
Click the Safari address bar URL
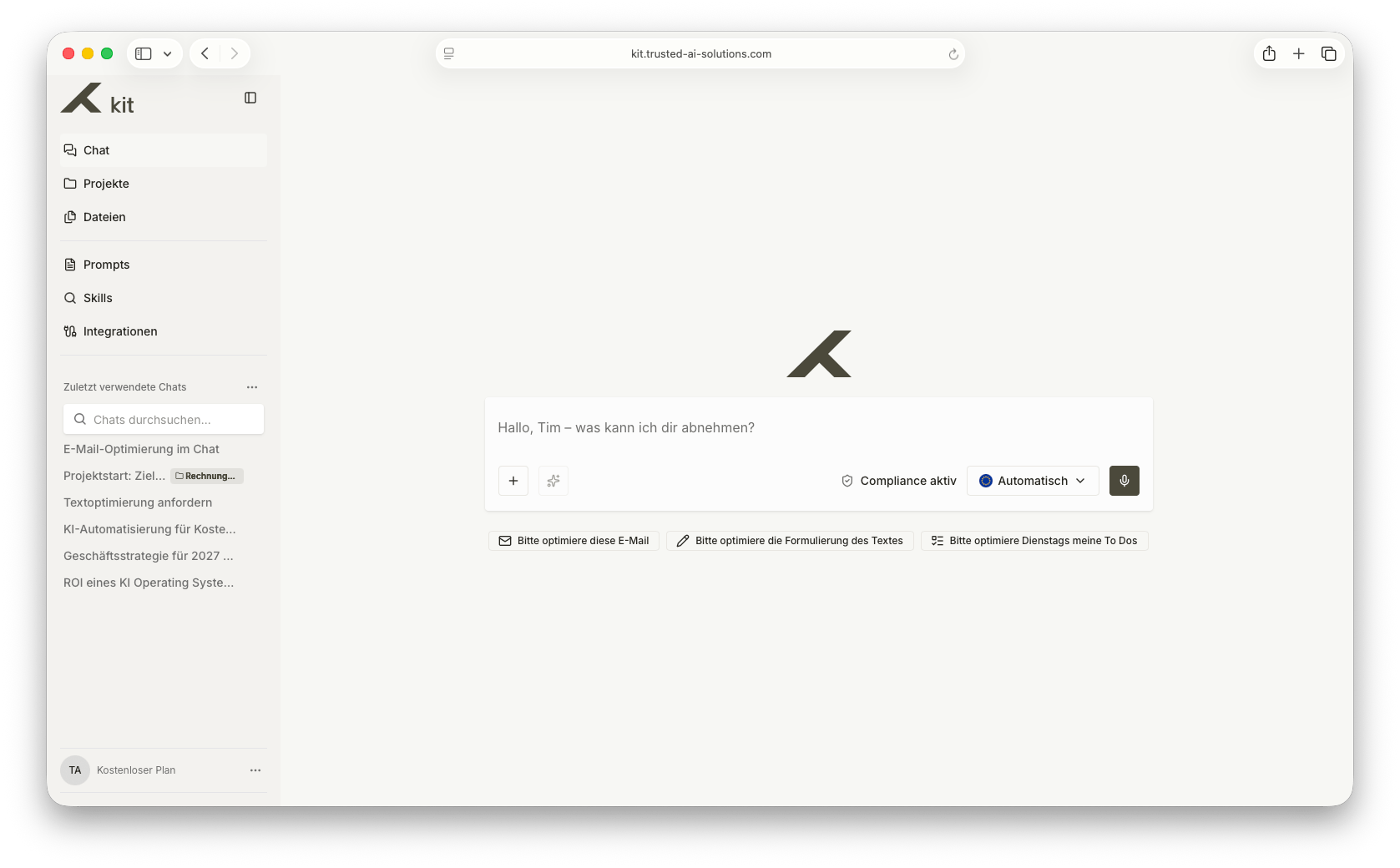point(701,53)
